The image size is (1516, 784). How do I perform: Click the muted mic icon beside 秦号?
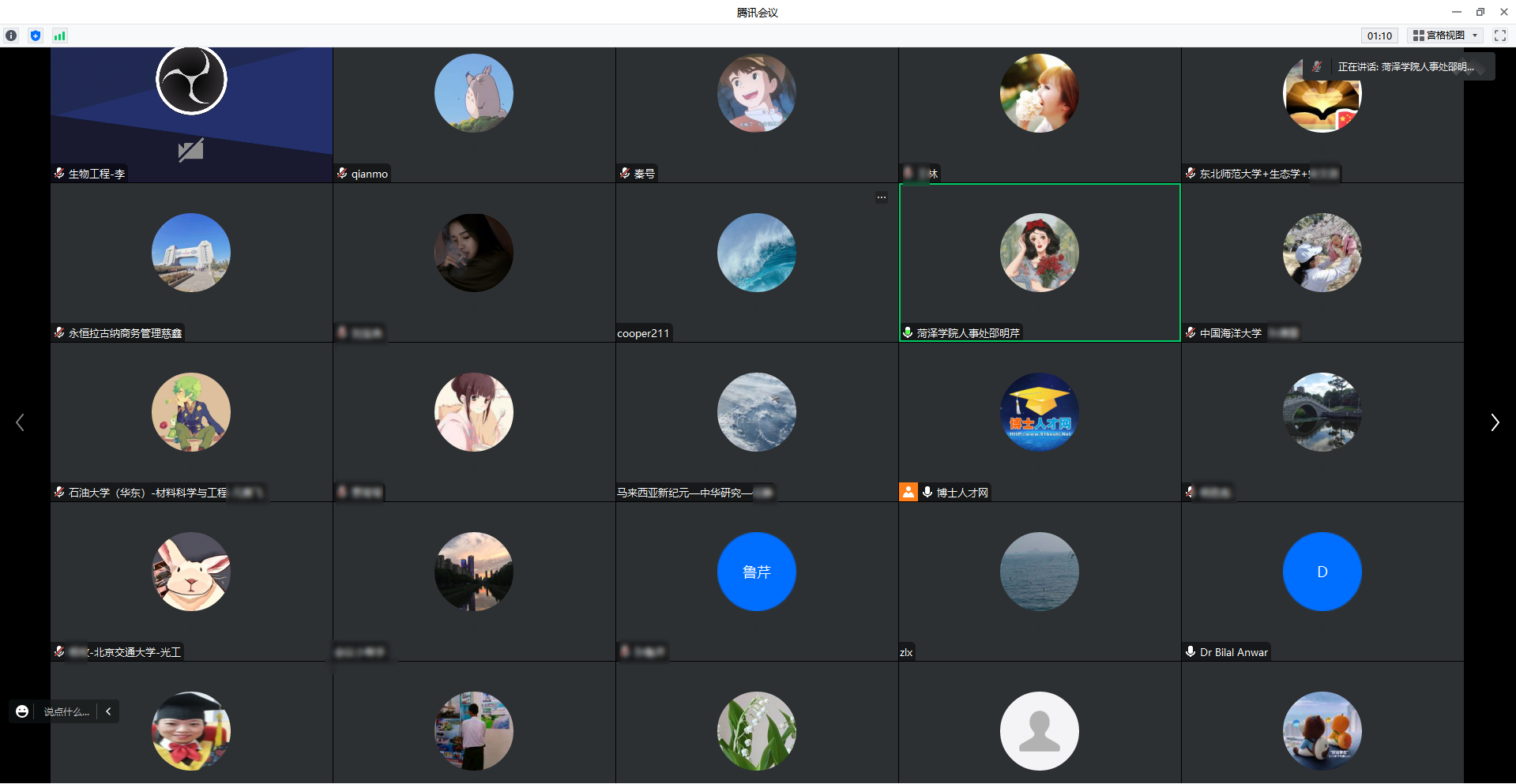pos(625,173)
